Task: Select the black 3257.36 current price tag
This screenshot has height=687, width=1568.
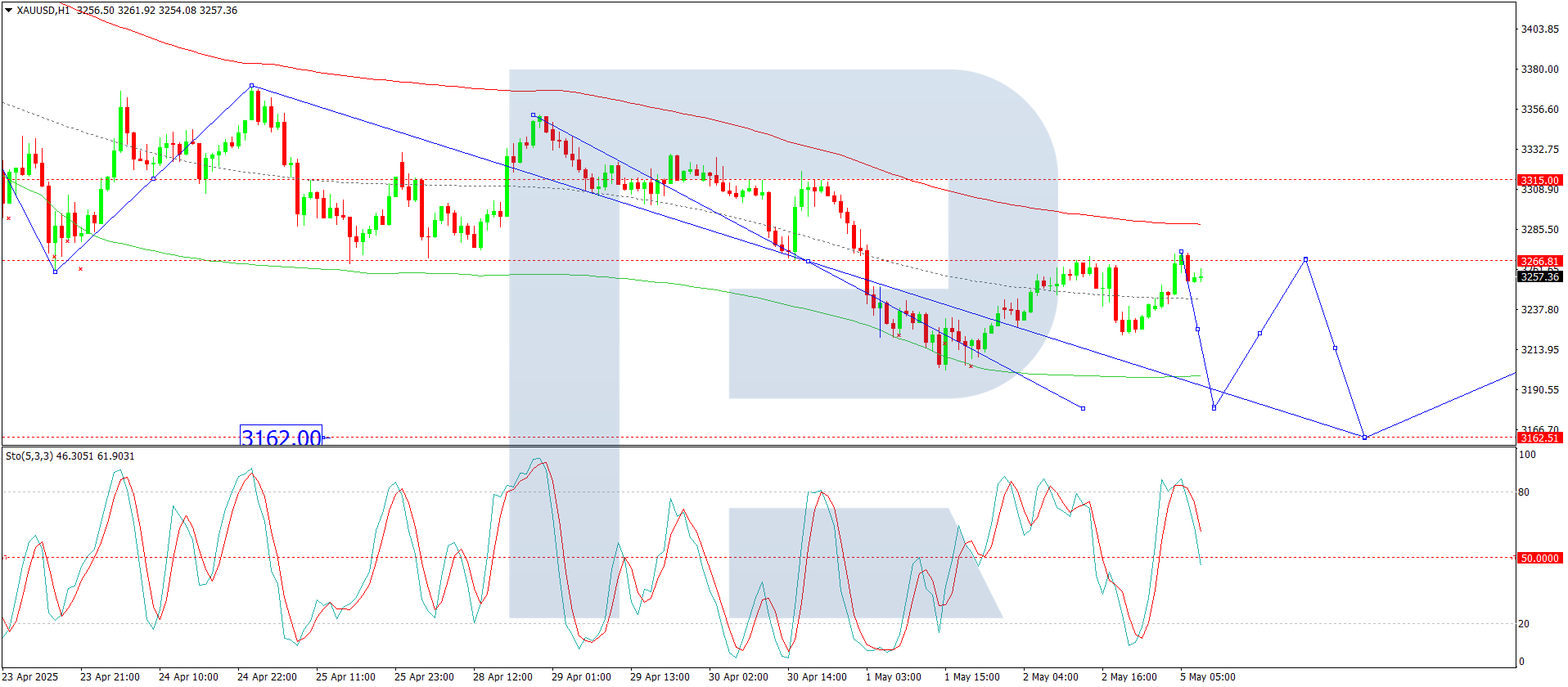Action: click(1539, 276)
